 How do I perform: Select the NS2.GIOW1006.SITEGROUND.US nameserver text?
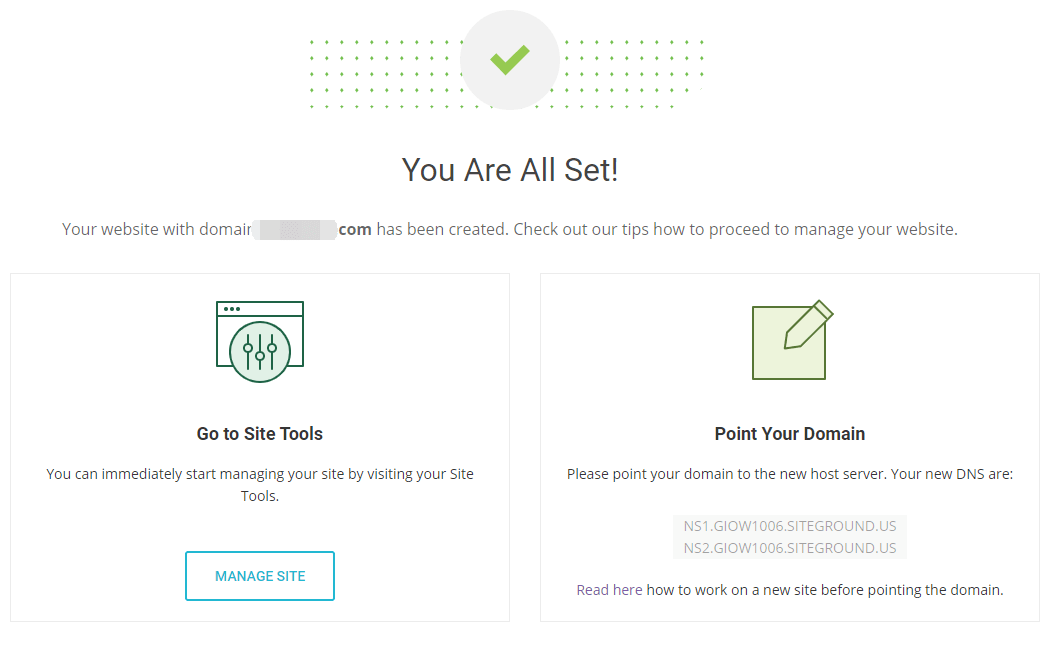pyautogui.click(x=790, y=548)
